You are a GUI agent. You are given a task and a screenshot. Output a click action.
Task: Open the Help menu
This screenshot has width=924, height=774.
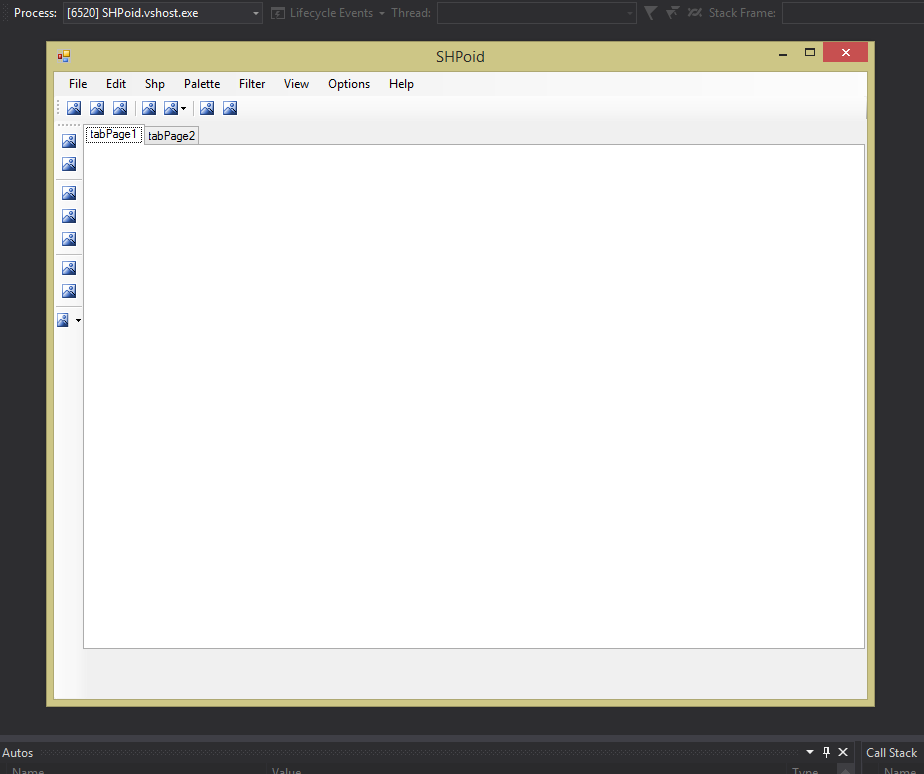[401, 84]
